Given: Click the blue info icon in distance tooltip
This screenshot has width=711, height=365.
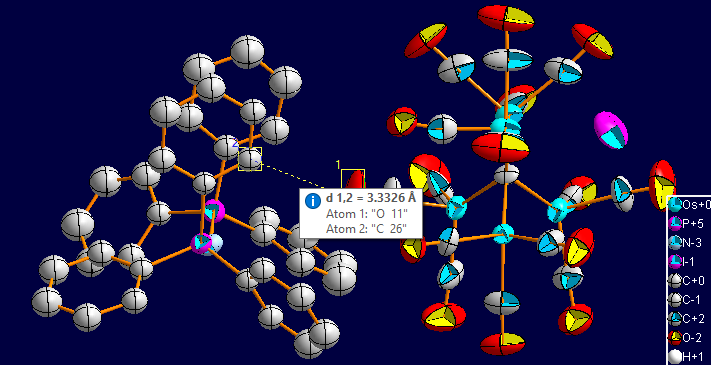Looking at the screenshot, I should [x=313, y=200].
